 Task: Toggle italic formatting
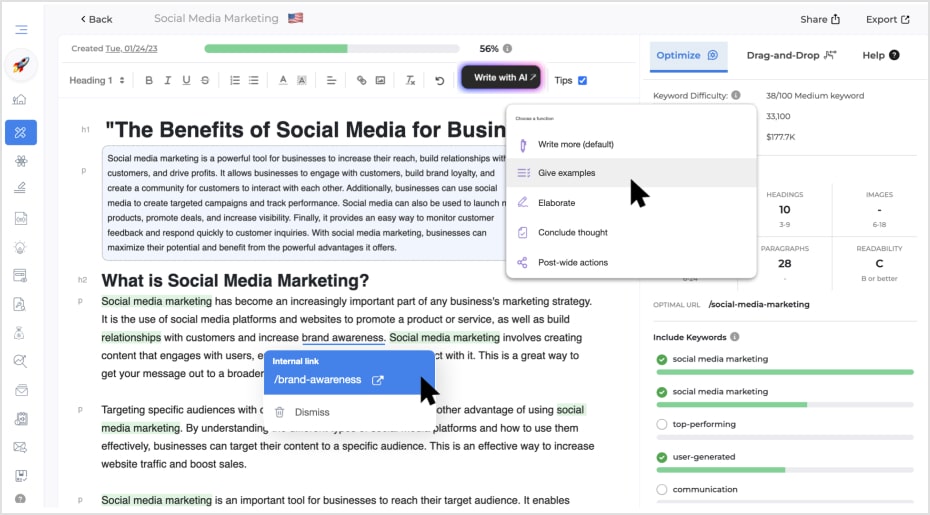click(x=168, y=80)
